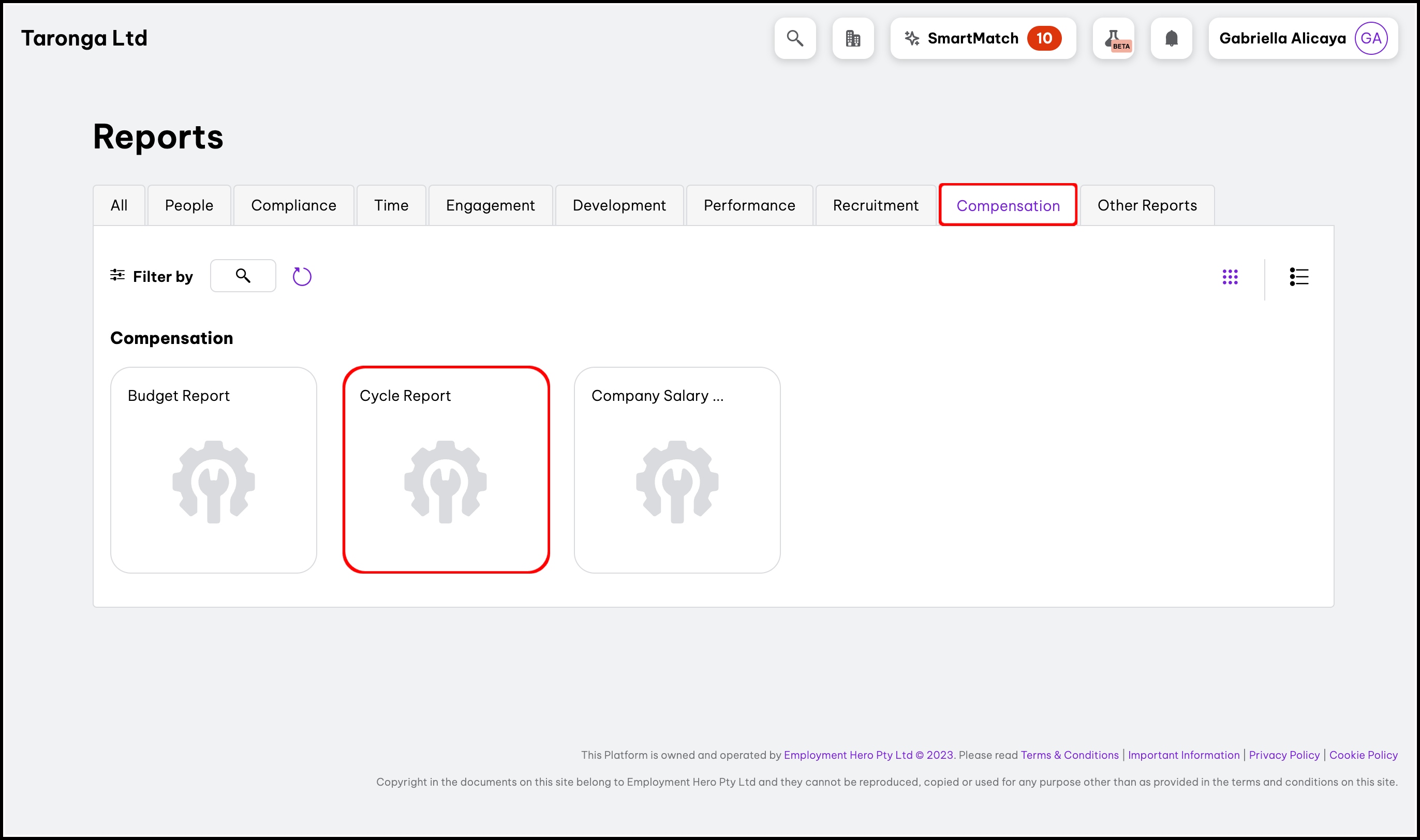Screen dimensions: 1420x840
Task: Click the refresh reports circular arrow
Action: coord(302,276)
